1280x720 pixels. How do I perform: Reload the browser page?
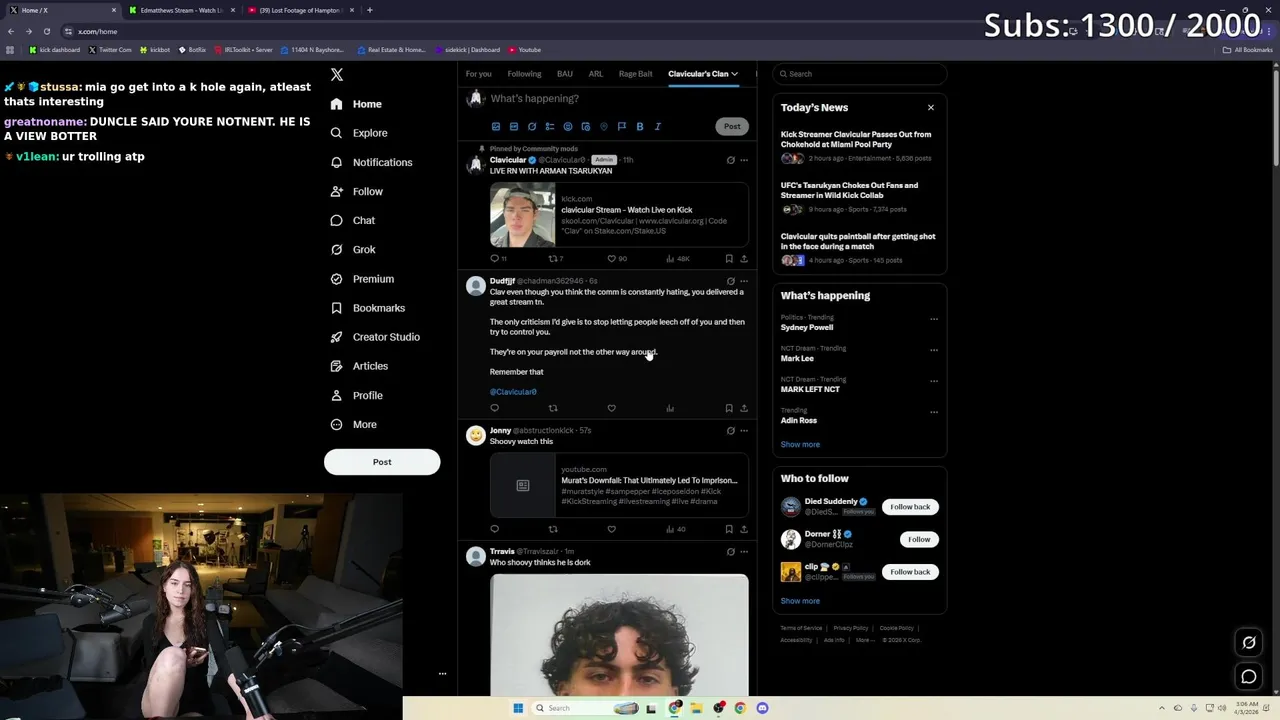point(46,31)
